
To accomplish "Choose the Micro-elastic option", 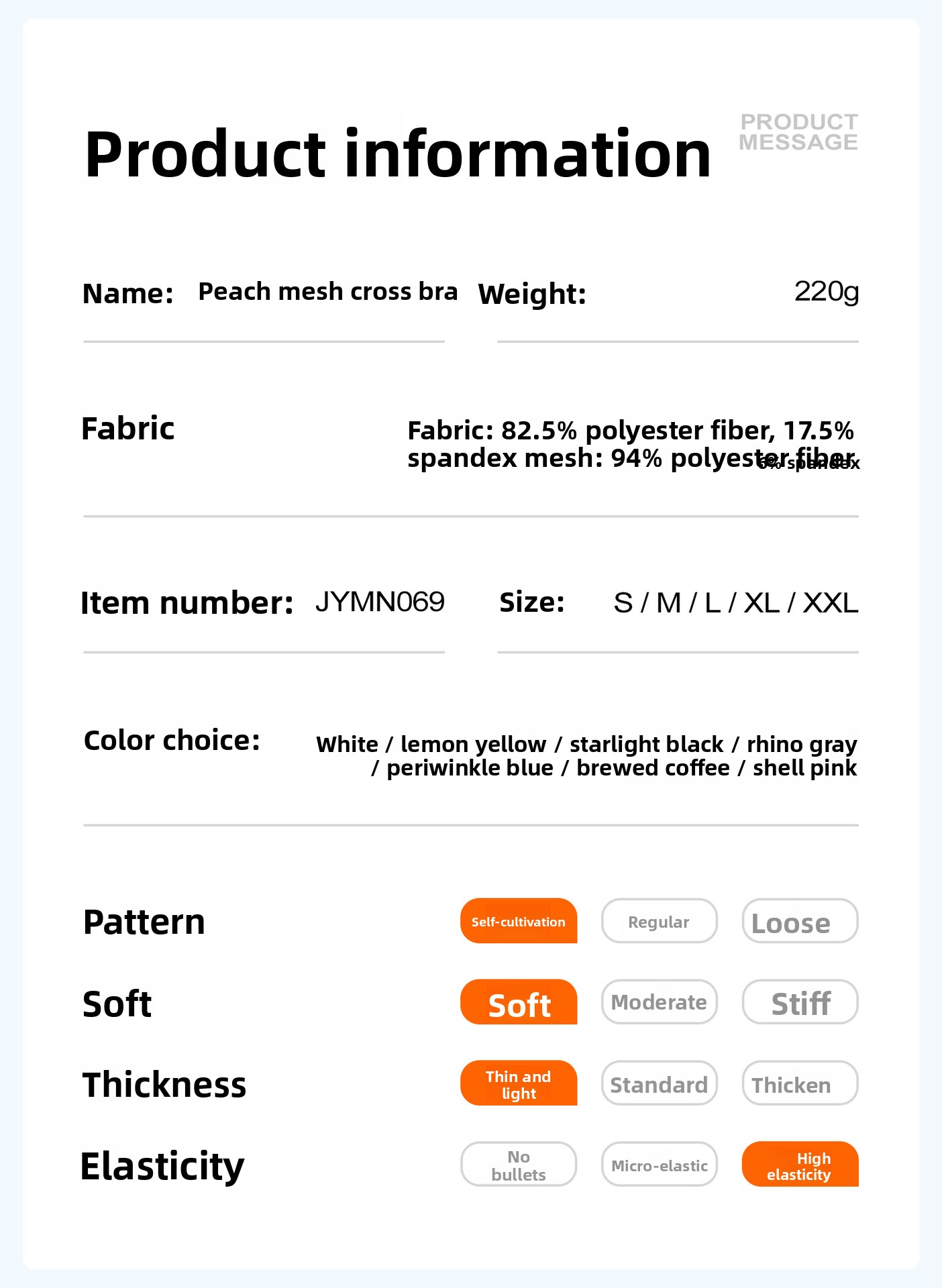I will coord(660,1164).
